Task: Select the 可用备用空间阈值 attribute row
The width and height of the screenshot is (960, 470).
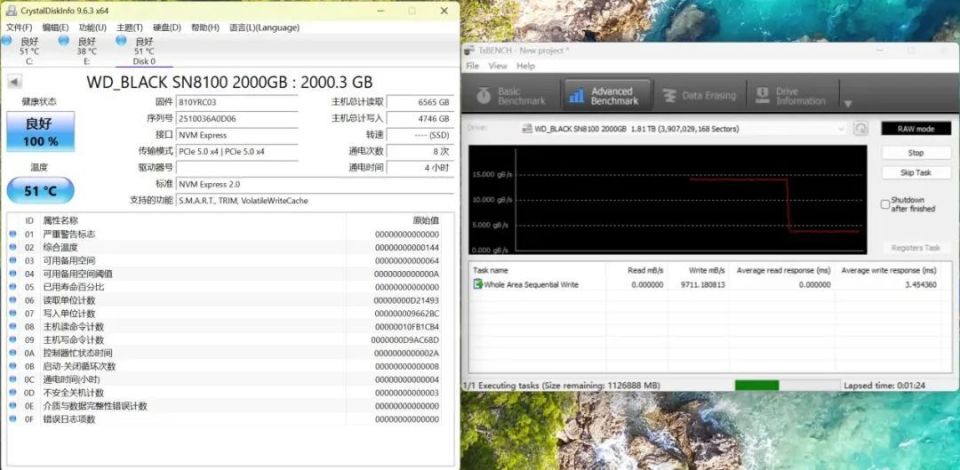Action: click(x=231, y=274)
